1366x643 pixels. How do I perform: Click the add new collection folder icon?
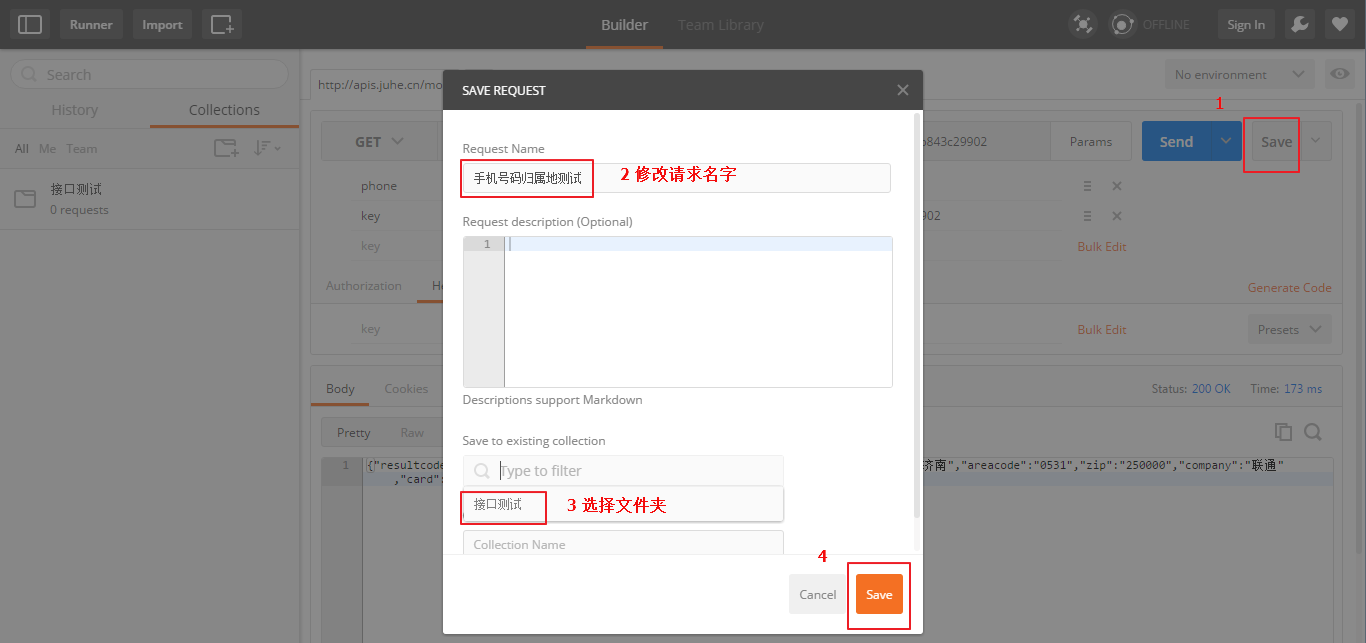click(226, 148)
